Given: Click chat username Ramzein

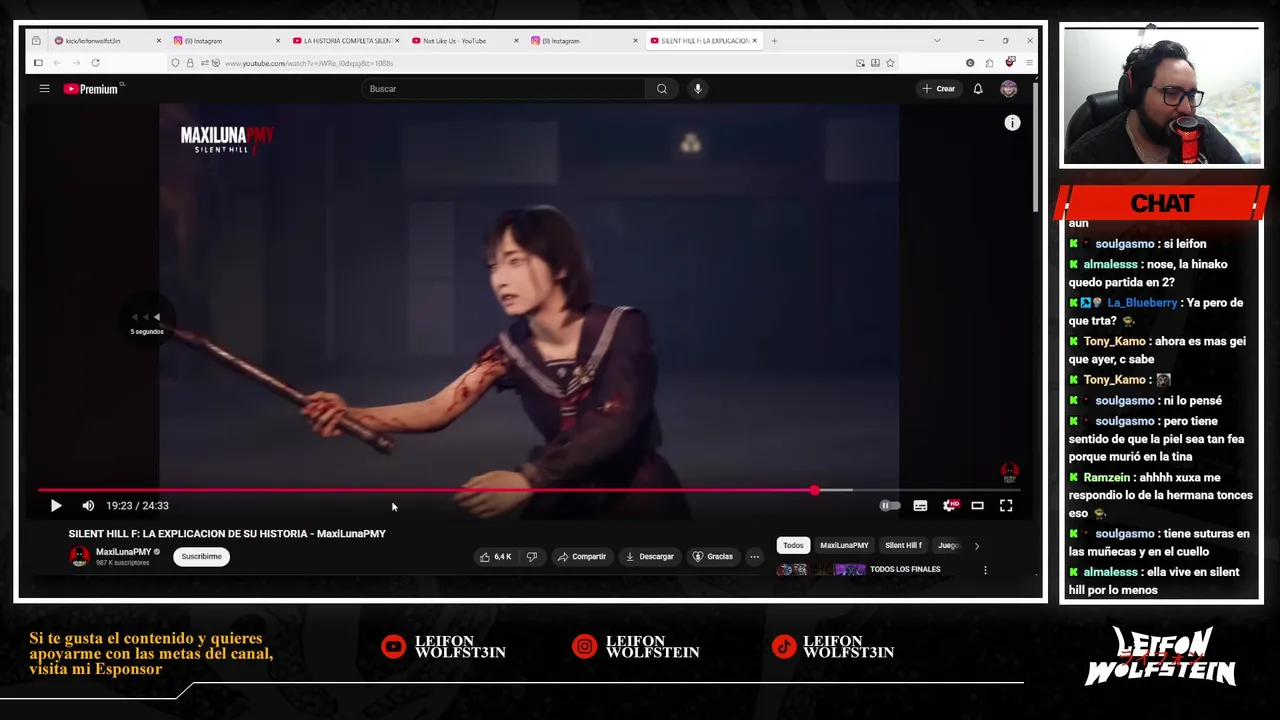Looking at the screenshot, I should [x=1107, y=478].
